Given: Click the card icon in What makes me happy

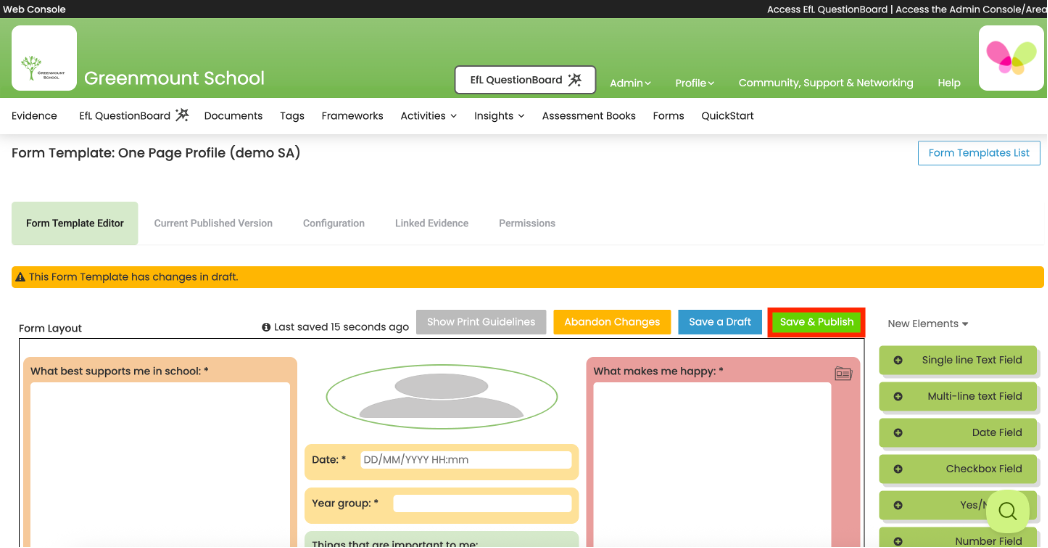Looking at the screenshot, I should 843,374.
